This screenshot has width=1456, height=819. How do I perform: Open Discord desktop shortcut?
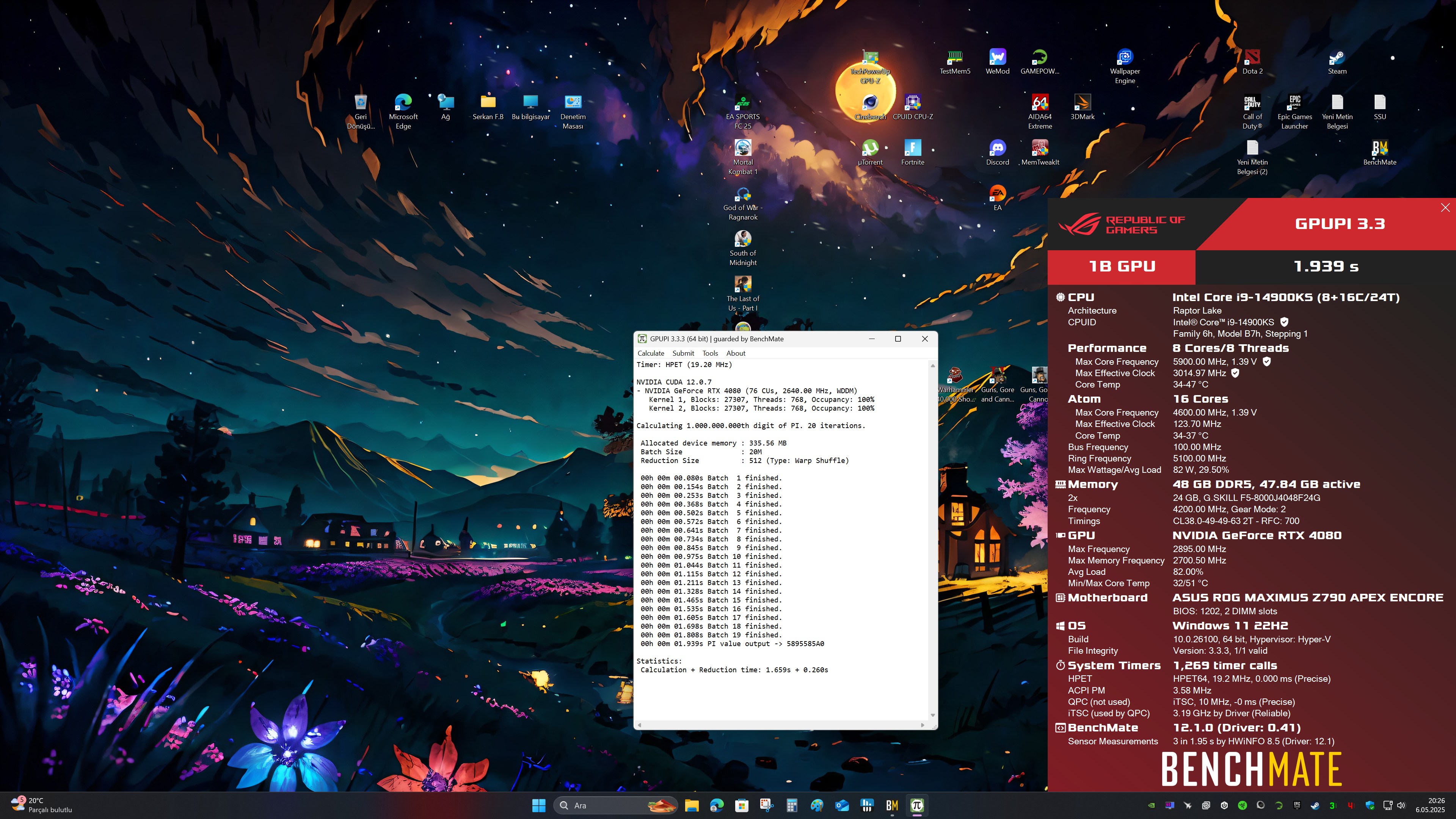[997, 152]
